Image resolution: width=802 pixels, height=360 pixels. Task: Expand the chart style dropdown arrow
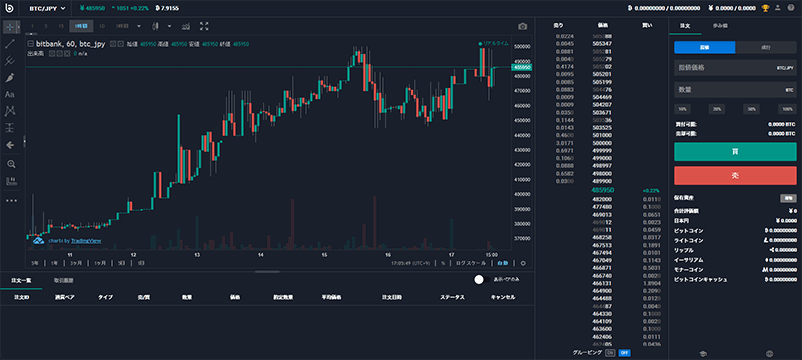click(170, 26)
